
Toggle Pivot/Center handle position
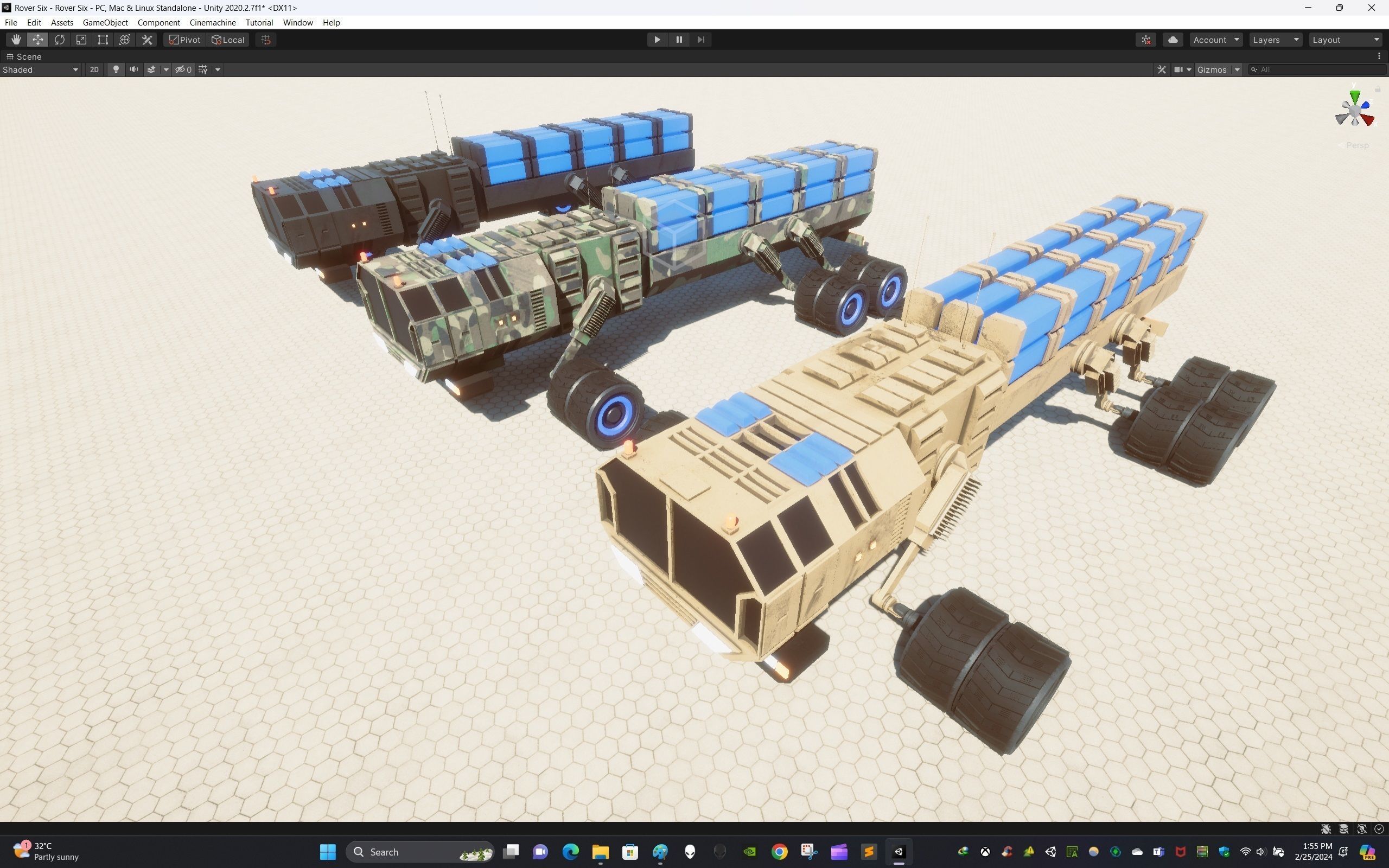pos(184,40)
